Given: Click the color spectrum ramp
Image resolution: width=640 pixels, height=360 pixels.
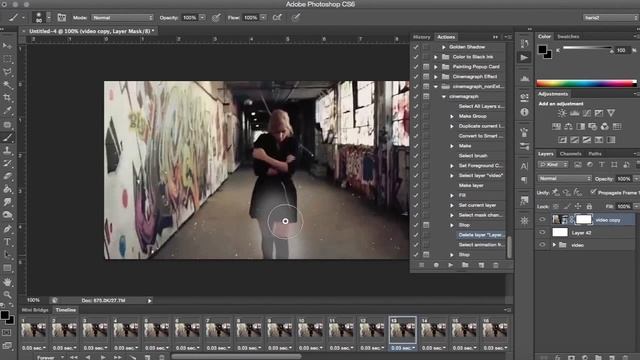Looking at the screenshot, I should [x=586, y=83].
